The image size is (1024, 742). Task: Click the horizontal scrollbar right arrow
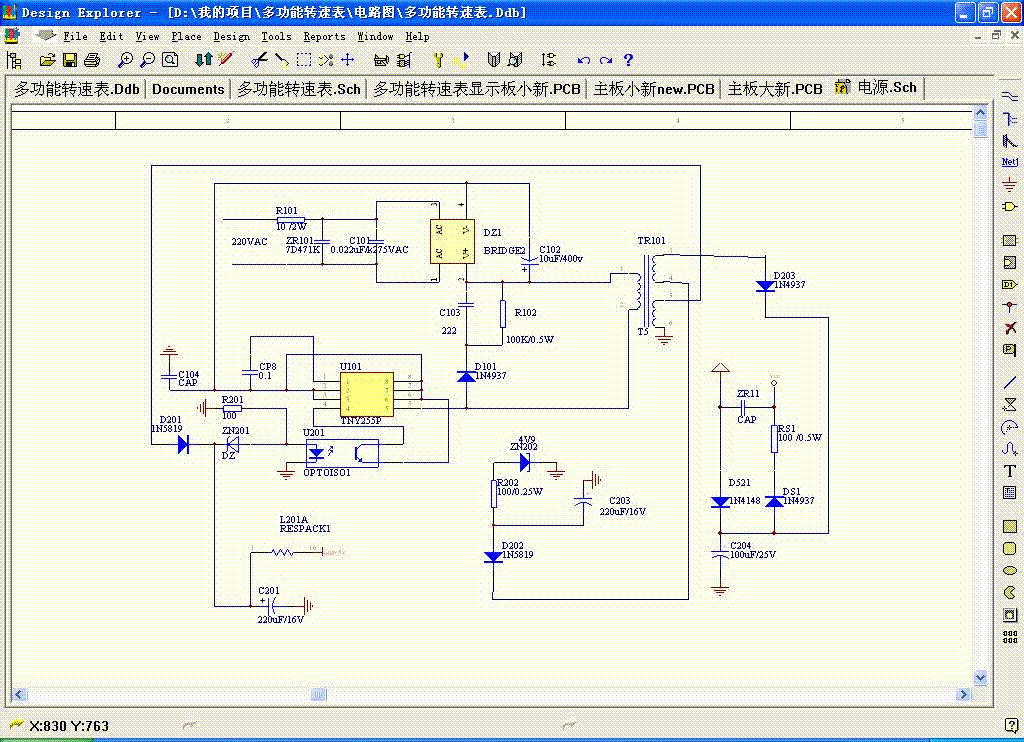point(964,694)
